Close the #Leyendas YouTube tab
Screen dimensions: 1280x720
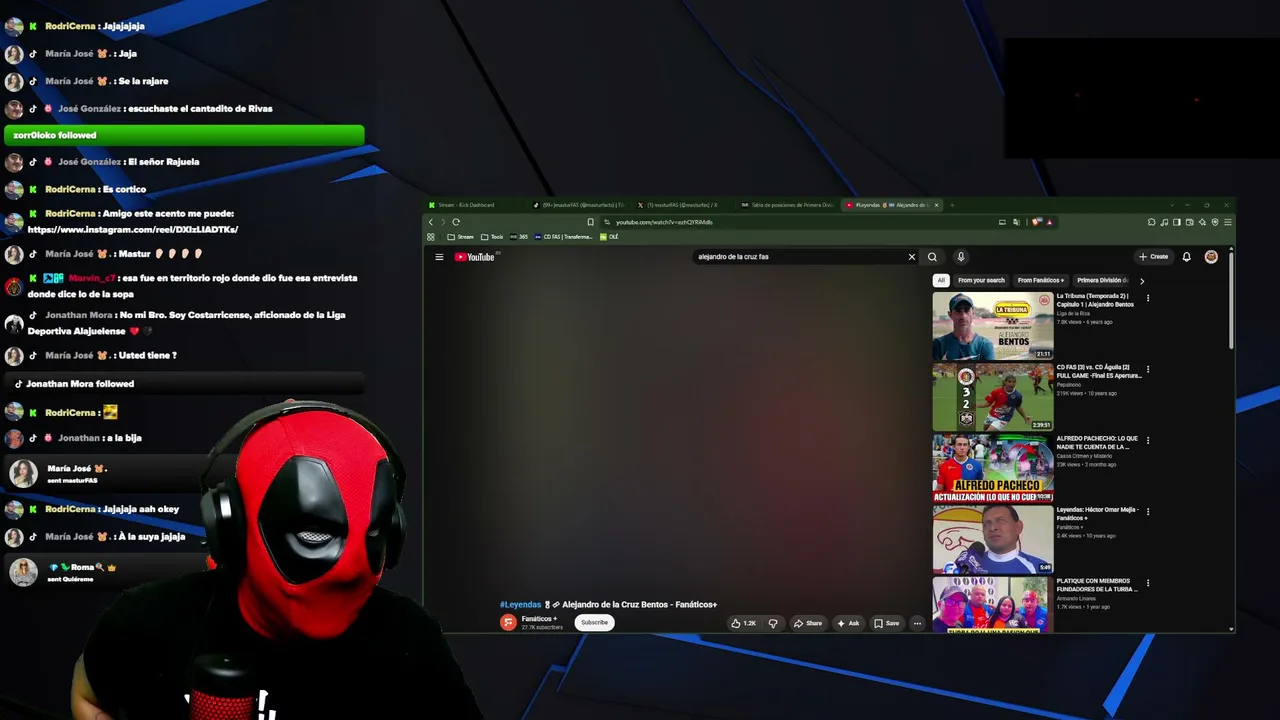point(936,205)
